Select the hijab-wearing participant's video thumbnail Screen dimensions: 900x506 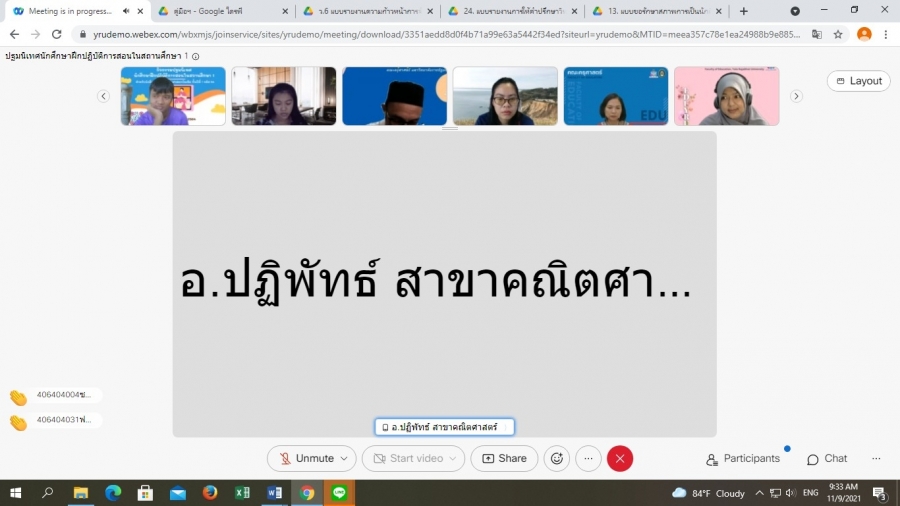pyautogui.click(x=726, y=96)
